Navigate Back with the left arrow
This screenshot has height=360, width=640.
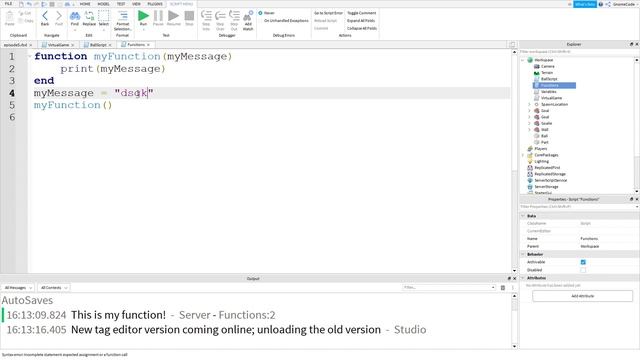pyautogui.click(x=45, y=16)
